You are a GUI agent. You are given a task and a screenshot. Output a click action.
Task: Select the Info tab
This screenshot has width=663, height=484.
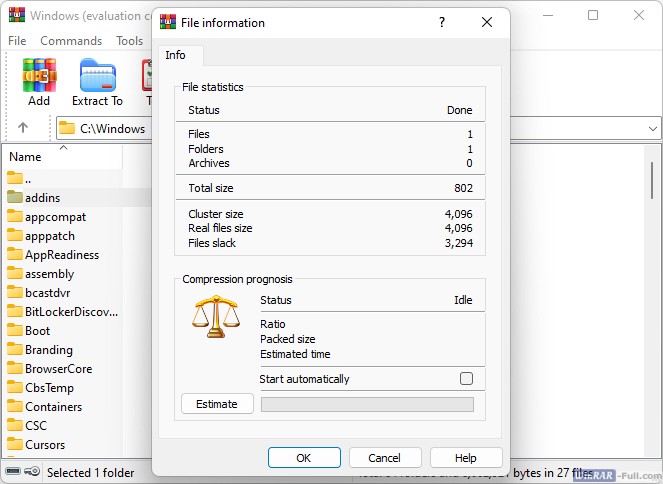(176, 56)
